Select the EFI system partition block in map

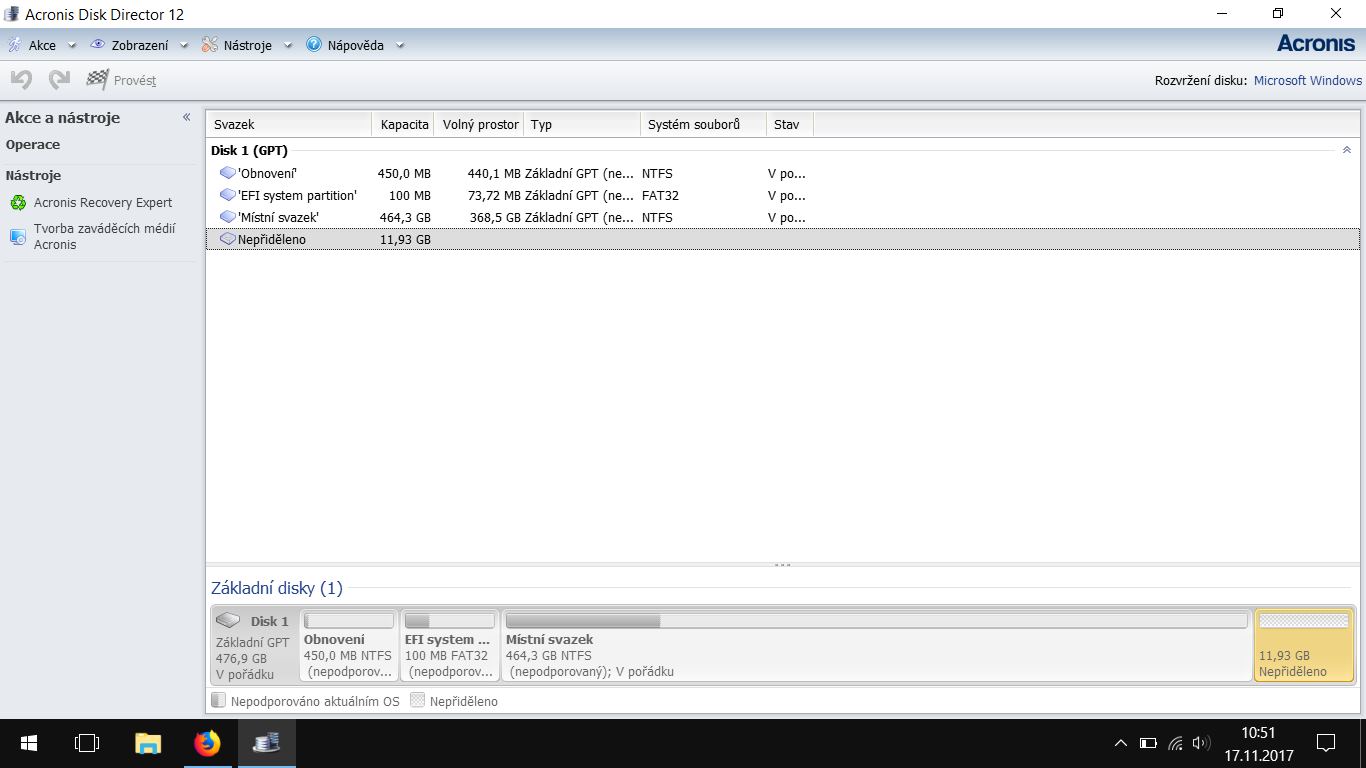(449, 645)
